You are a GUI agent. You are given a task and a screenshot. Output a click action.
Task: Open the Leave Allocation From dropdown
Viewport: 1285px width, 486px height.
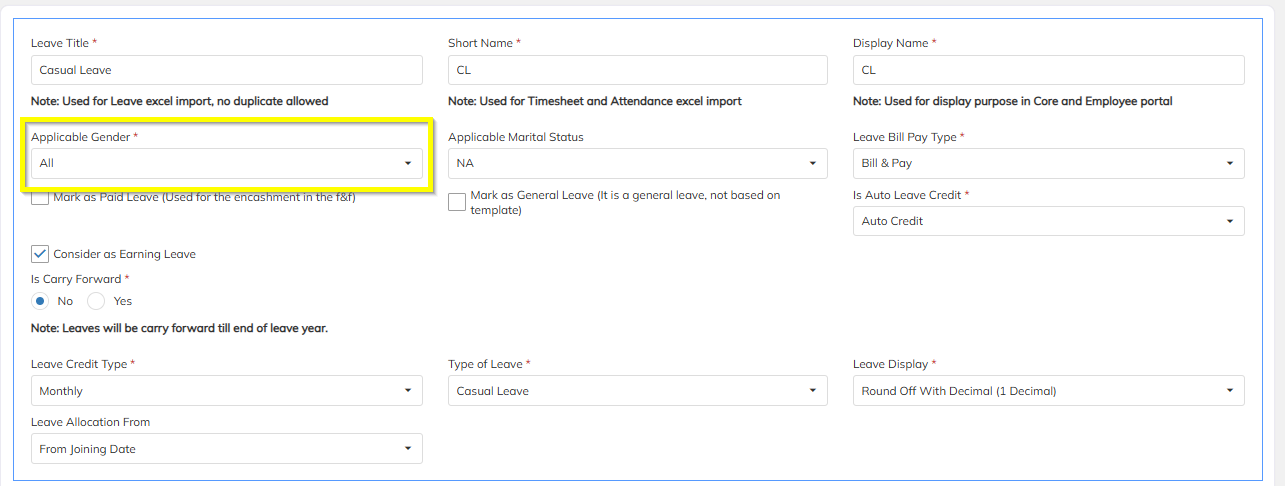[226, 449]
